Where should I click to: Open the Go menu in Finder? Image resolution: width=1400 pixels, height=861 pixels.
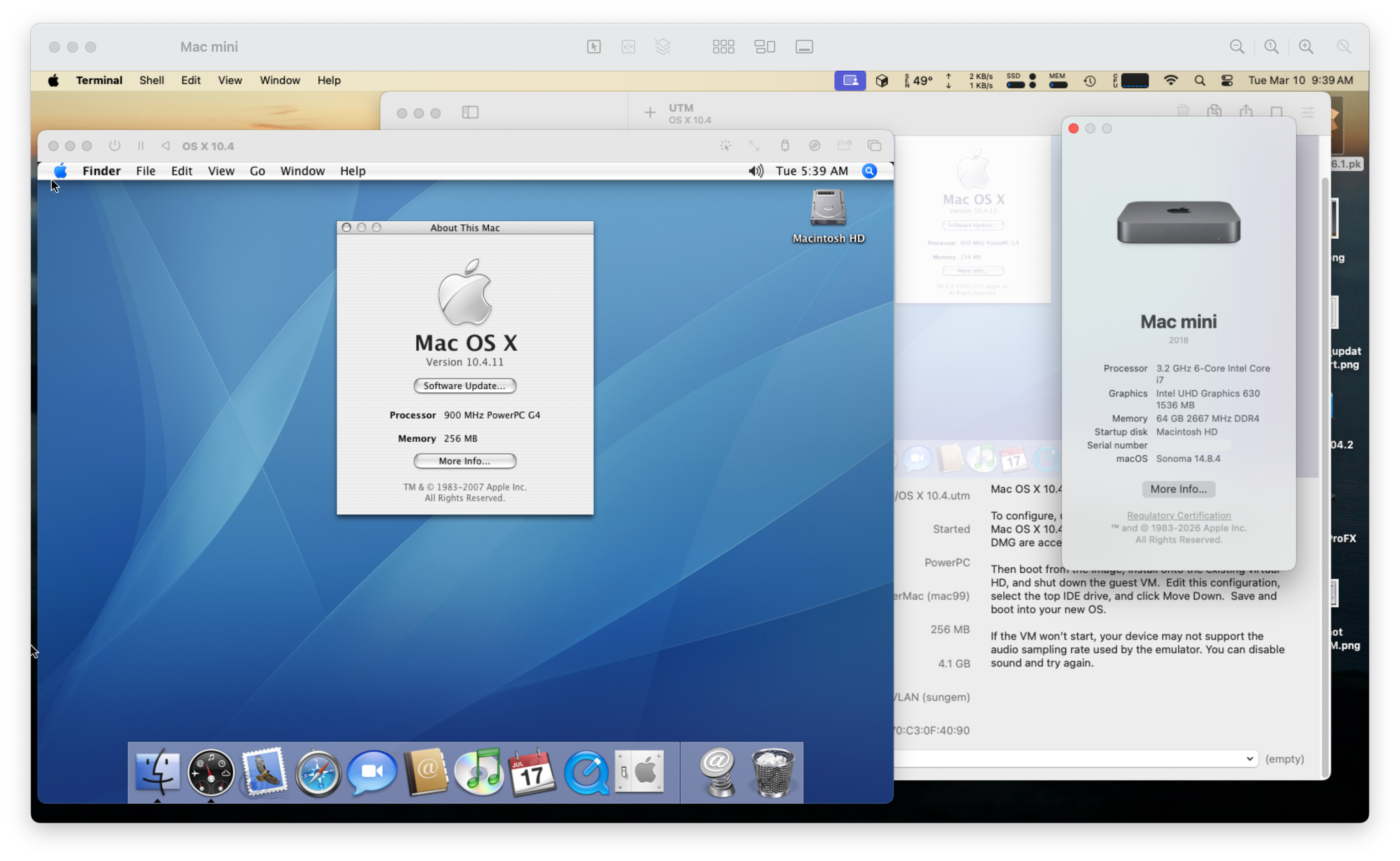(x=258, y=171)
